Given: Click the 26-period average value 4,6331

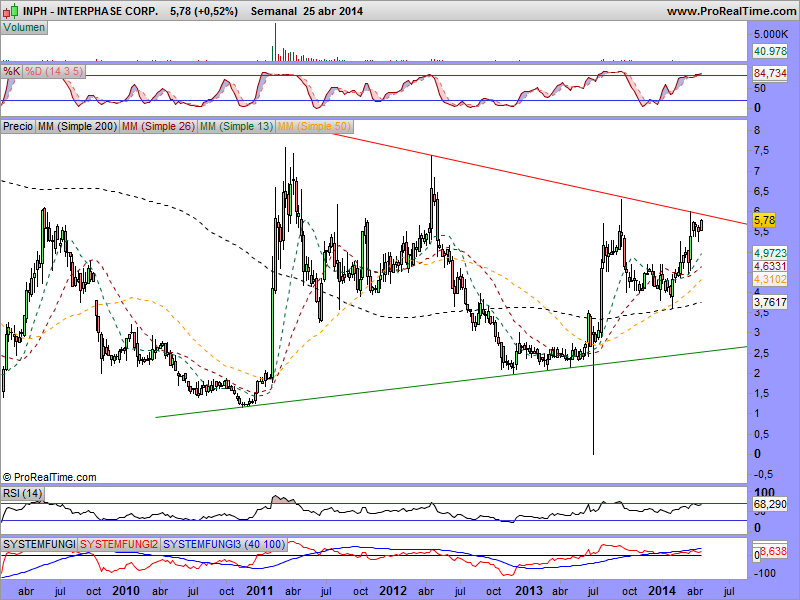Looking at the screenshot, I should (770, 266).
